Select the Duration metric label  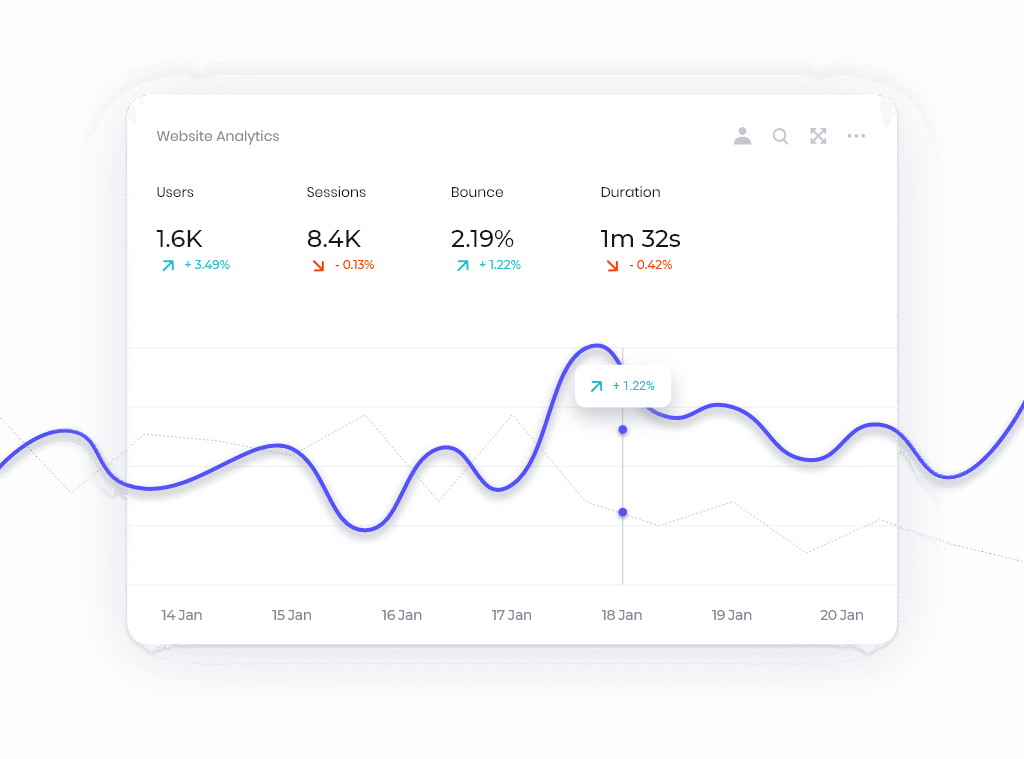630,192
